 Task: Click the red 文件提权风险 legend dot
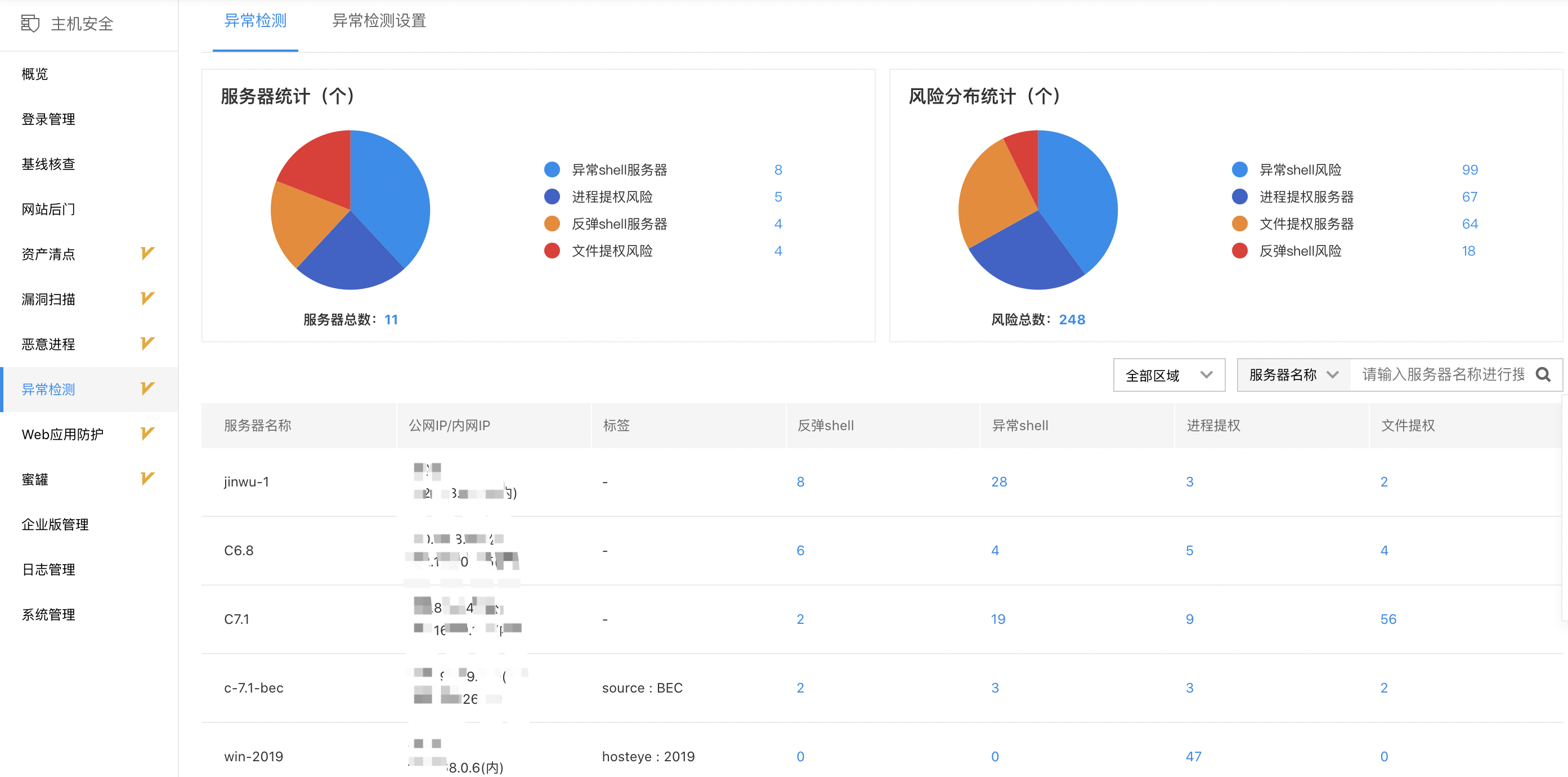(552, 251)
